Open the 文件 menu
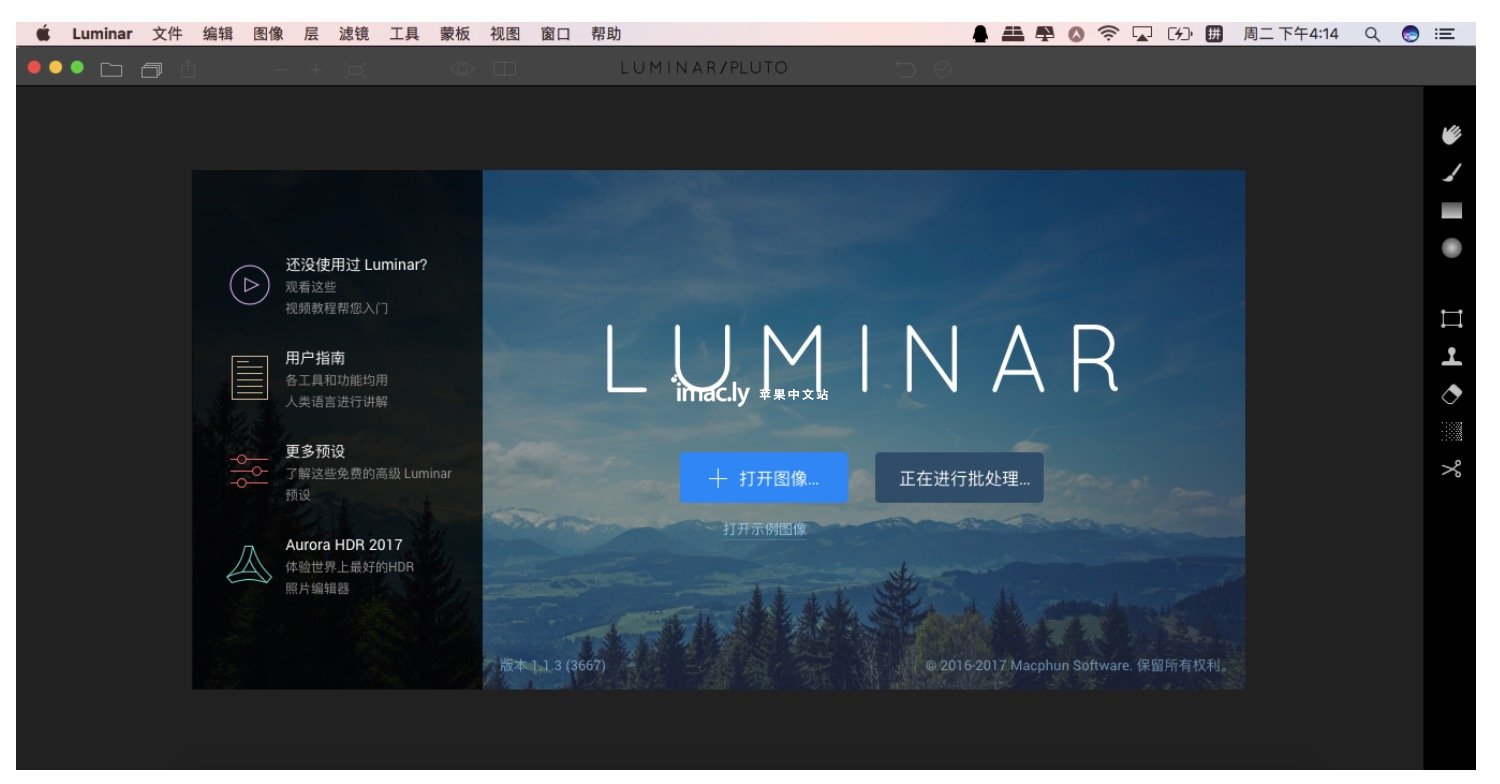 167,34
